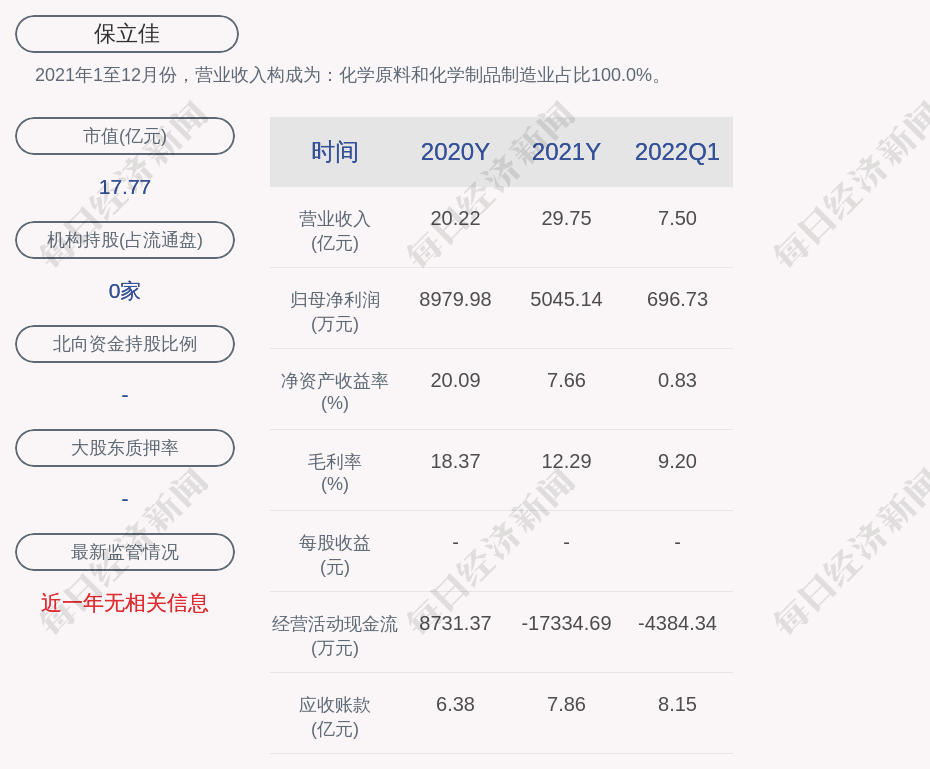Select receivables value 8.15
The height and width of the screenshot is (769, 930).
pos(677,704)
